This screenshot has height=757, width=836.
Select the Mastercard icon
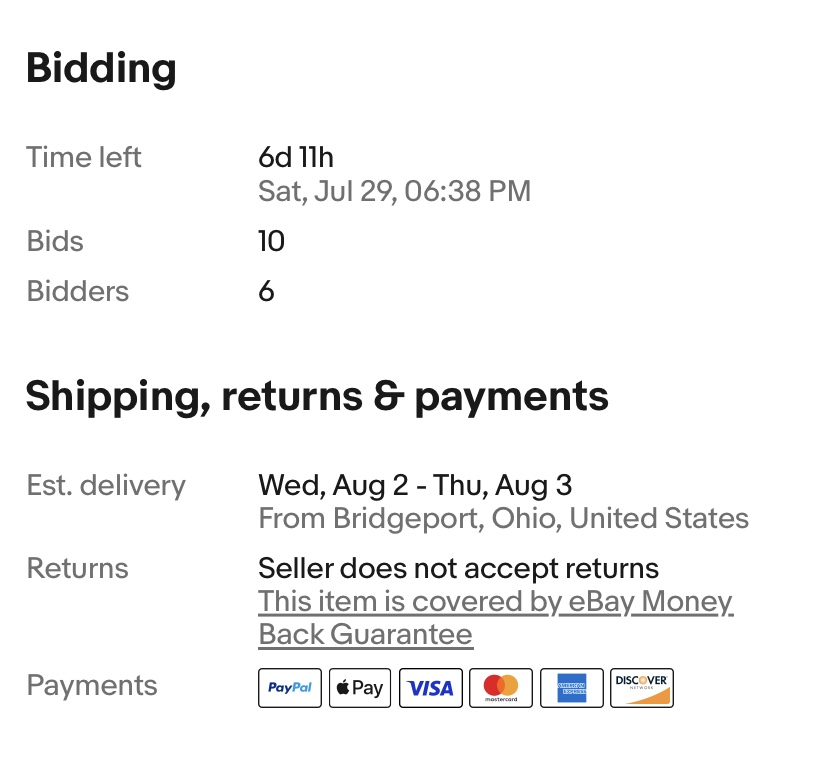pos(501,688)
